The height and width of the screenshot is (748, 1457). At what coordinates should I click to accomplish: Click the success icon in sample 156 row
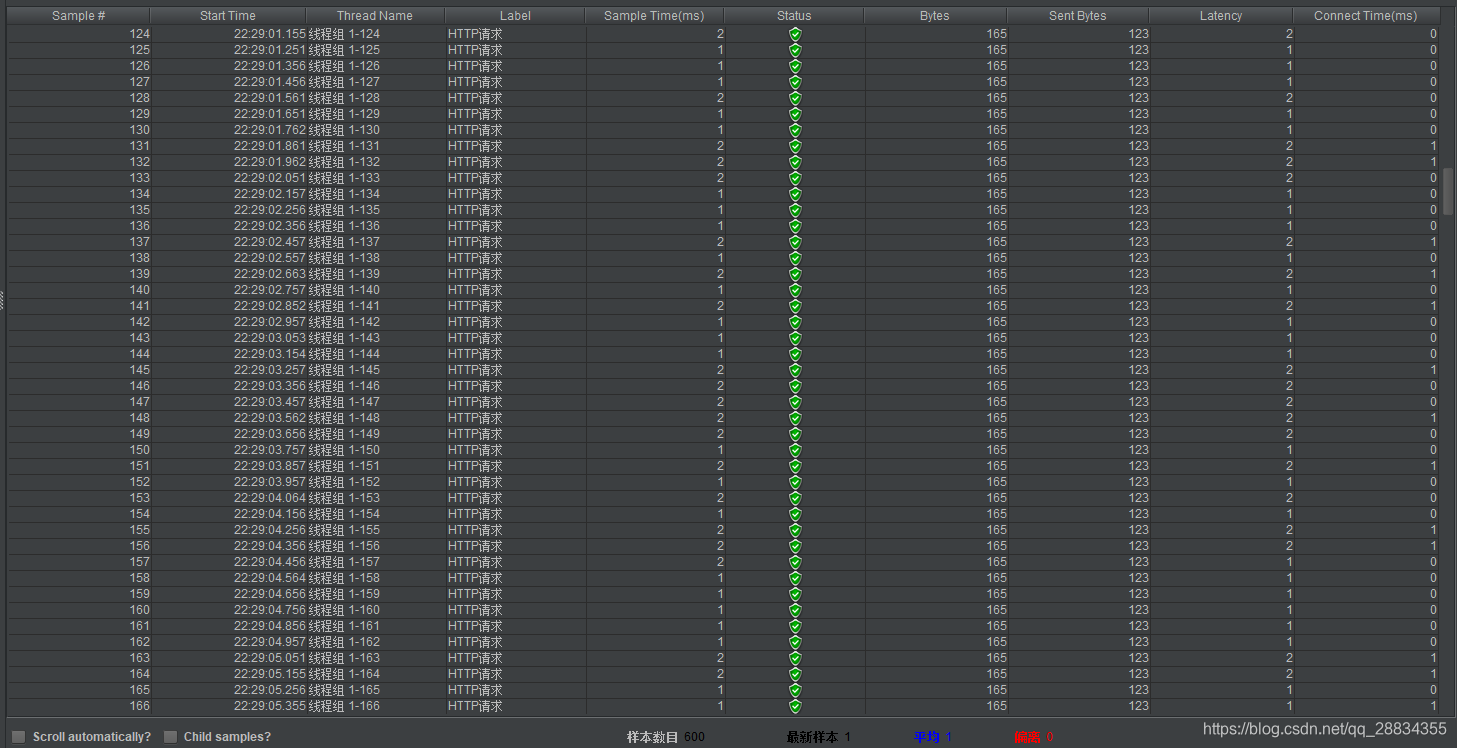tap(795, 546)
